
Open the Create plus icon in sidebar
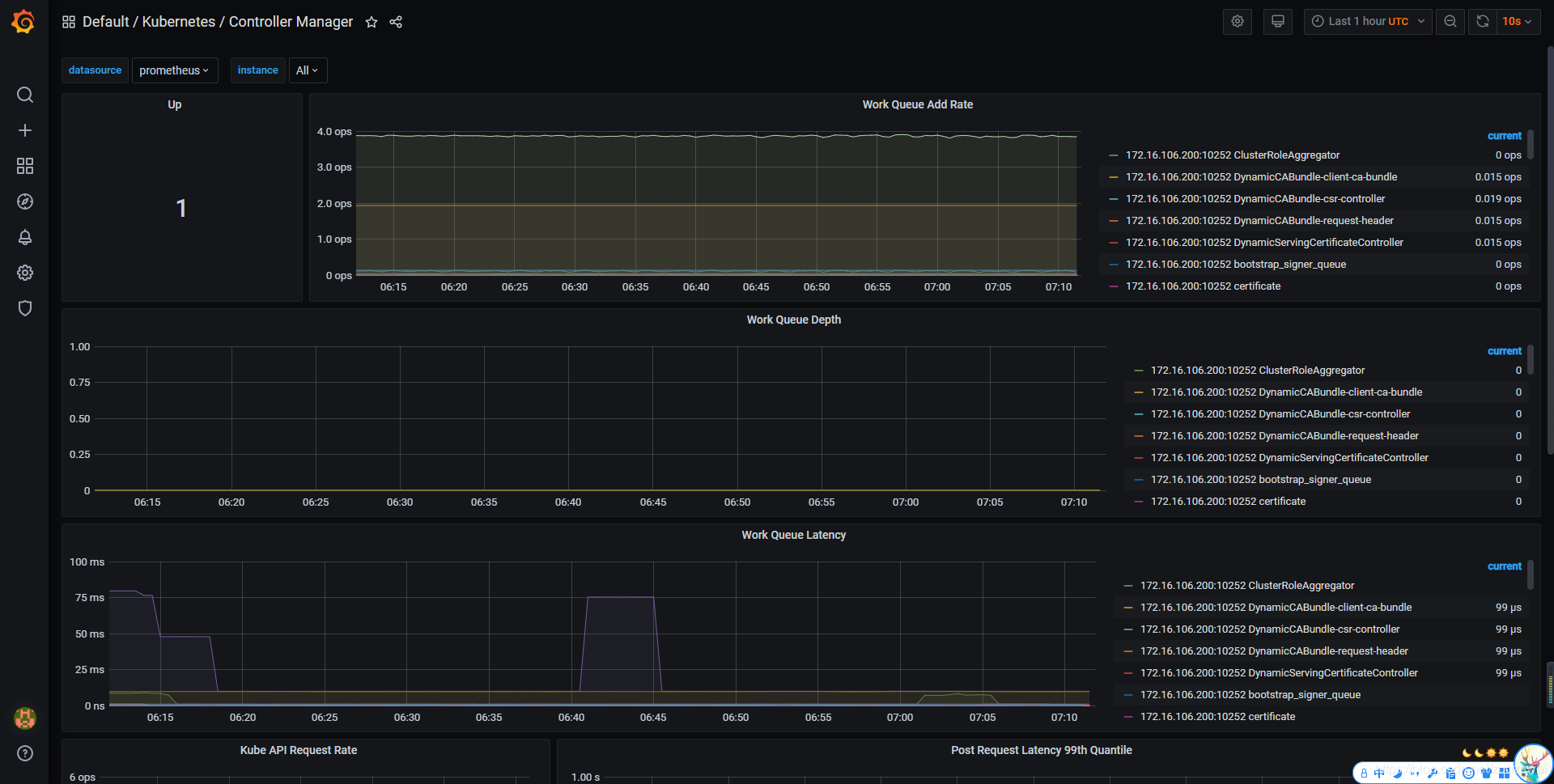25,130
